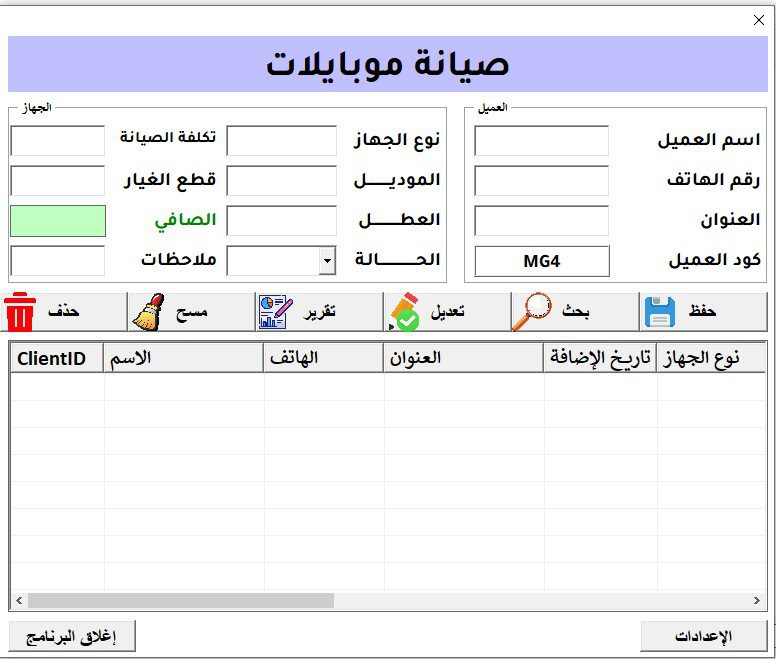The height and width of the screenshot is (659, 776).
Task: Click the الصافي green label
Action: pos(186,220)
